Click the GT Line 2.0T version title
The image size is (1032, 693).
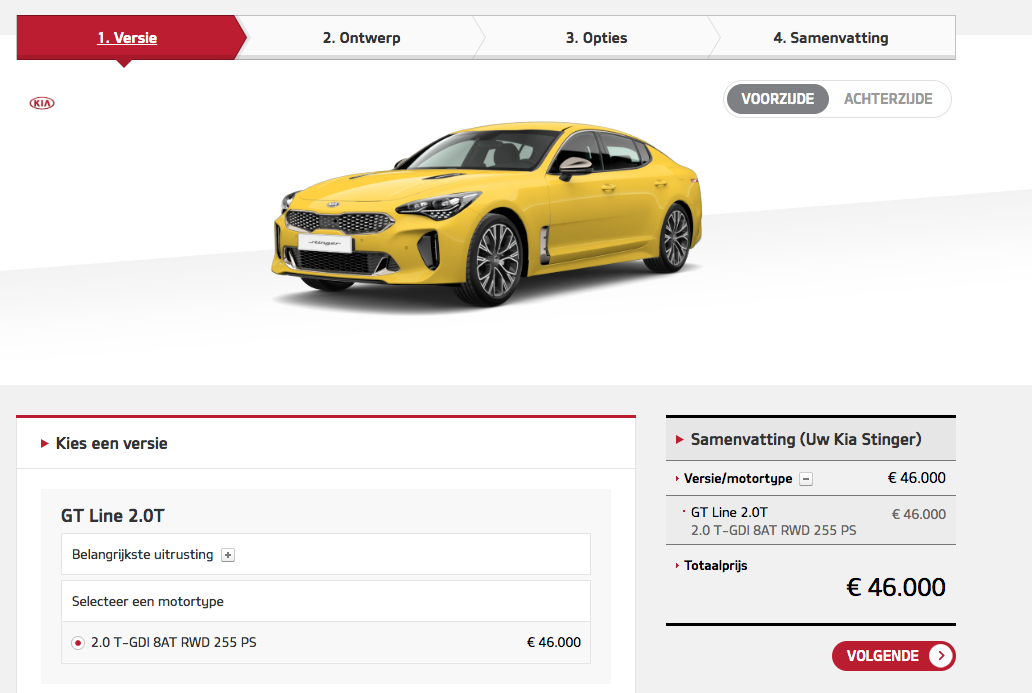pyautogui.click(x=113, y=515)
